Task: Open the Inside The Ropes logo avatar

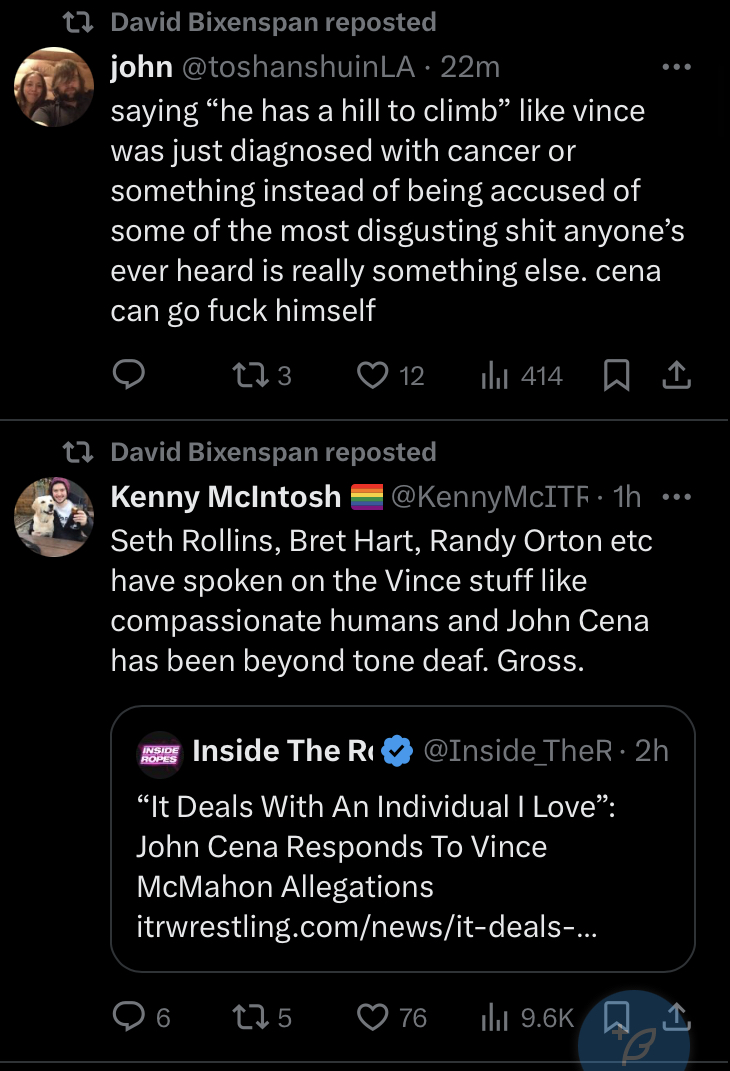Action: coord(157,751)
